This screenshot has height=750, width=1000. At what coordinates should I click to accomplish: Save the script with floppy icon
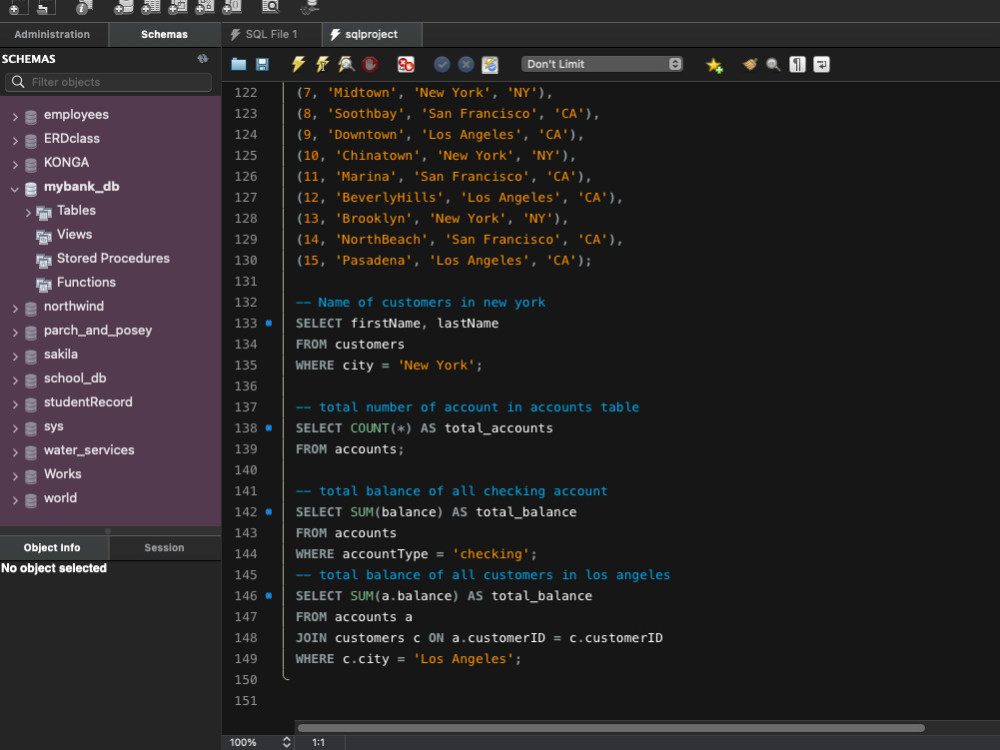pyautogui.click(x=262, y=64)
